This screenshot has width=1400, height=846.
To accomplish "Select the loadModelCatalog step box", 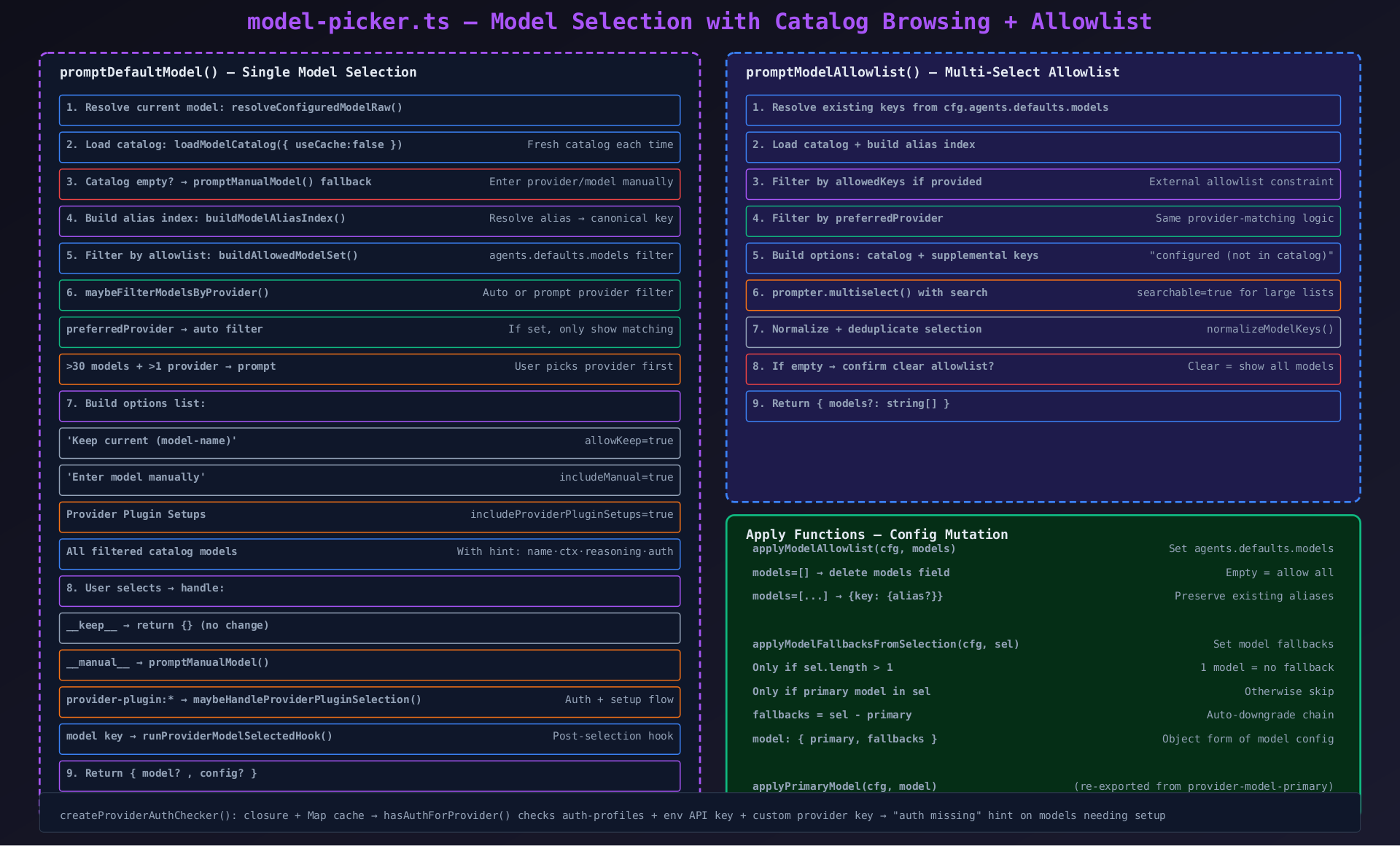I will [x=369, y=147].
